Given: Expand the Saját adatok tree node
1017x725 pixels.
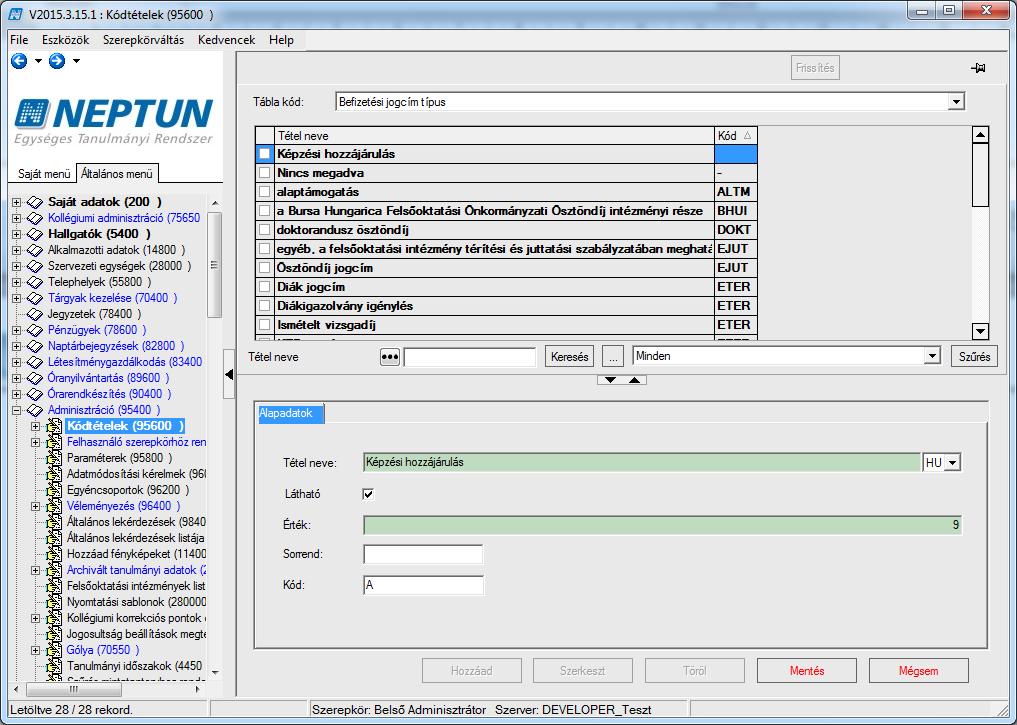Looking at the screenshot, I should 16,202.
